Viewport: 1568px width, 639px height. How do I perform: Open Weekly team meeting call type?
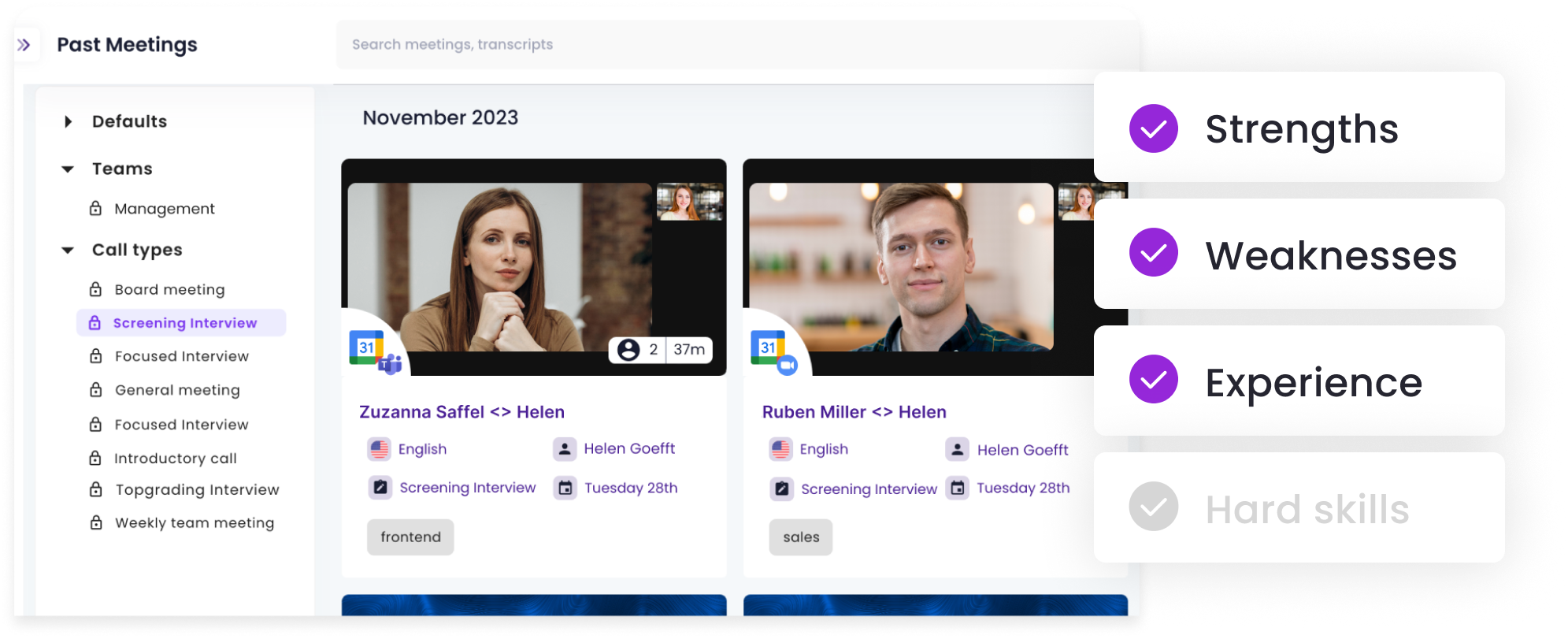click(x=194, y=523)
